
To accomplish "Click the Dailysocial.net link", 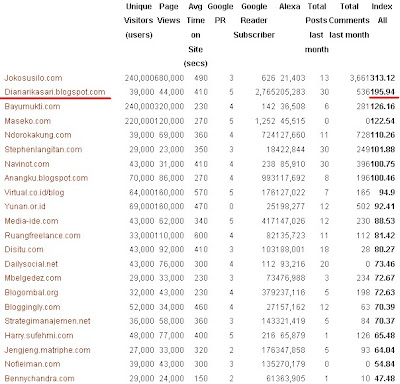I will tap(31, 264).
